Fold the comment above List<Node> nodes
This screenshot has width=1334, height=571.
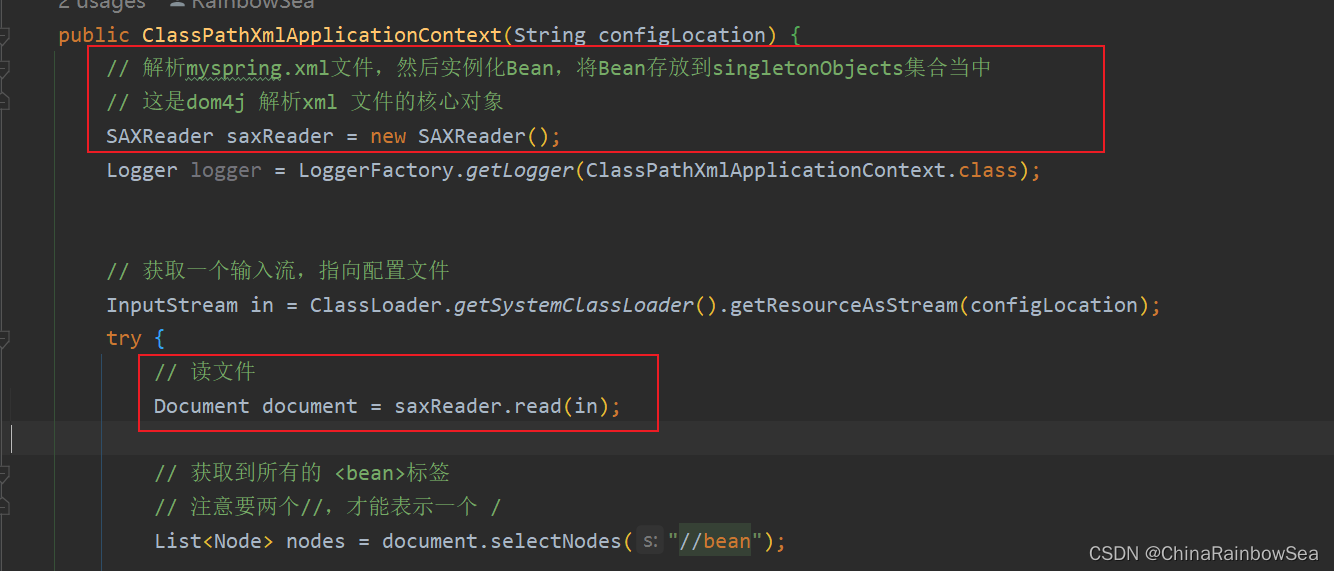click(4, 473)
